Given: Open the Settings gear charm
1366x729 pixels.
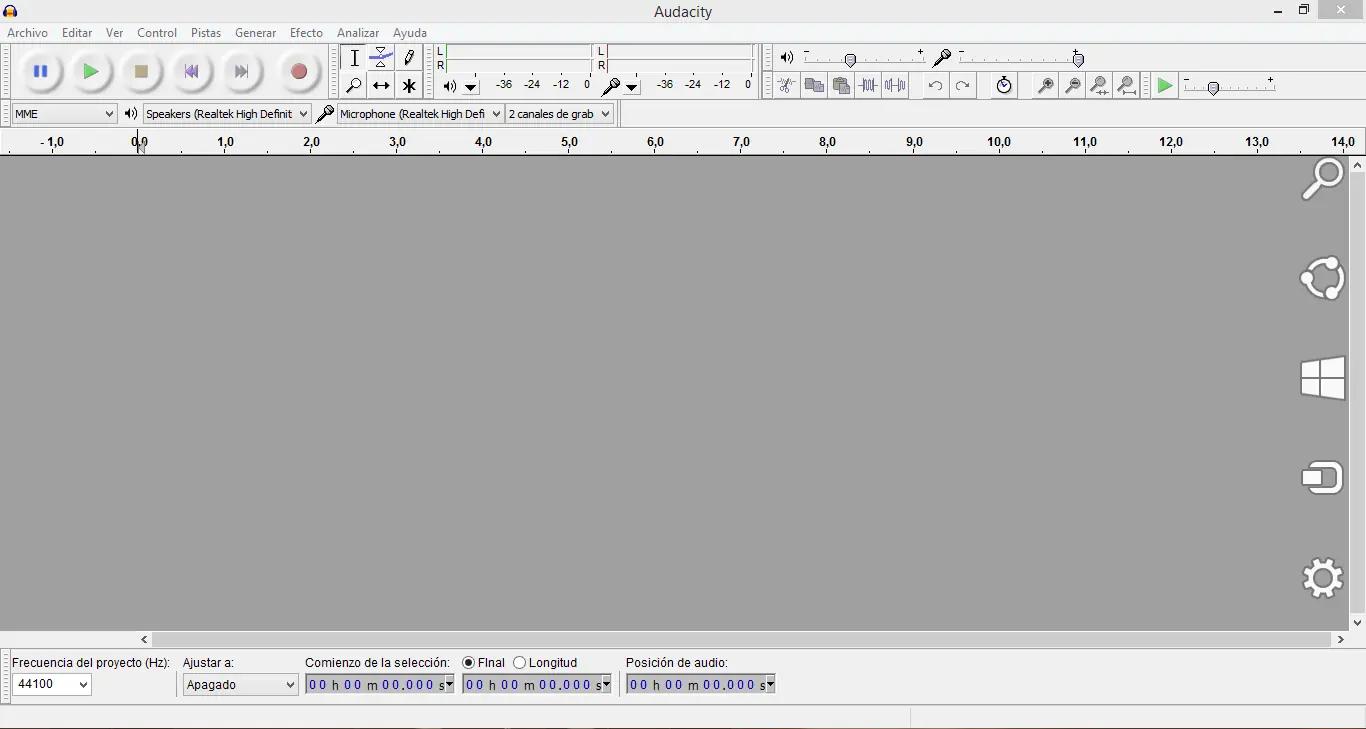Looking at the screenshot, I should tap(1322, 577).
